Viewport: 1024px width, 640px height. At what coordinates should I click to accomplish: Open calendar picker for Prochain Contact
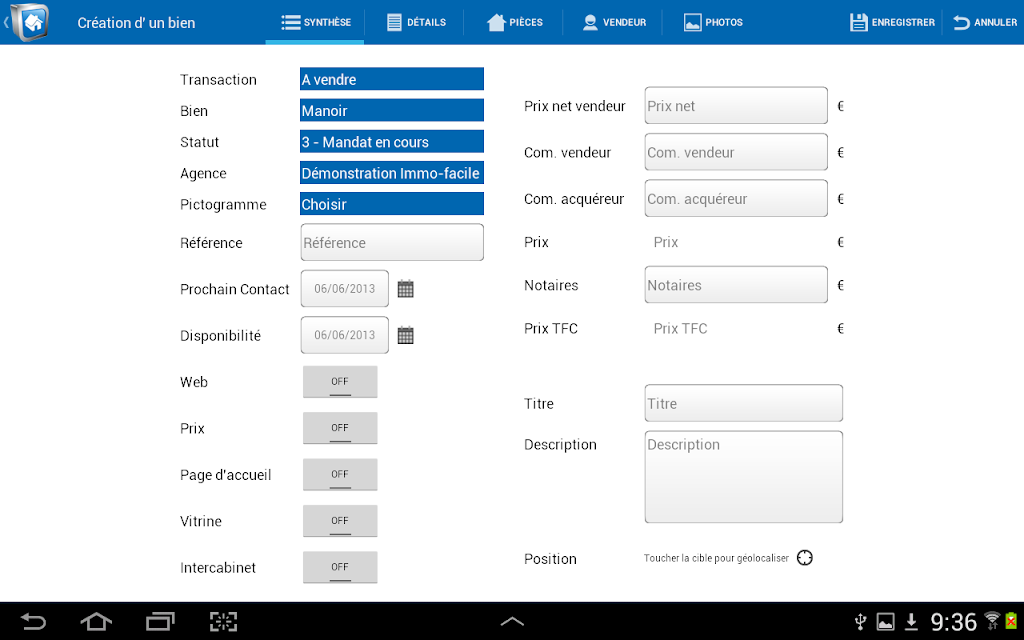[406, 289]
